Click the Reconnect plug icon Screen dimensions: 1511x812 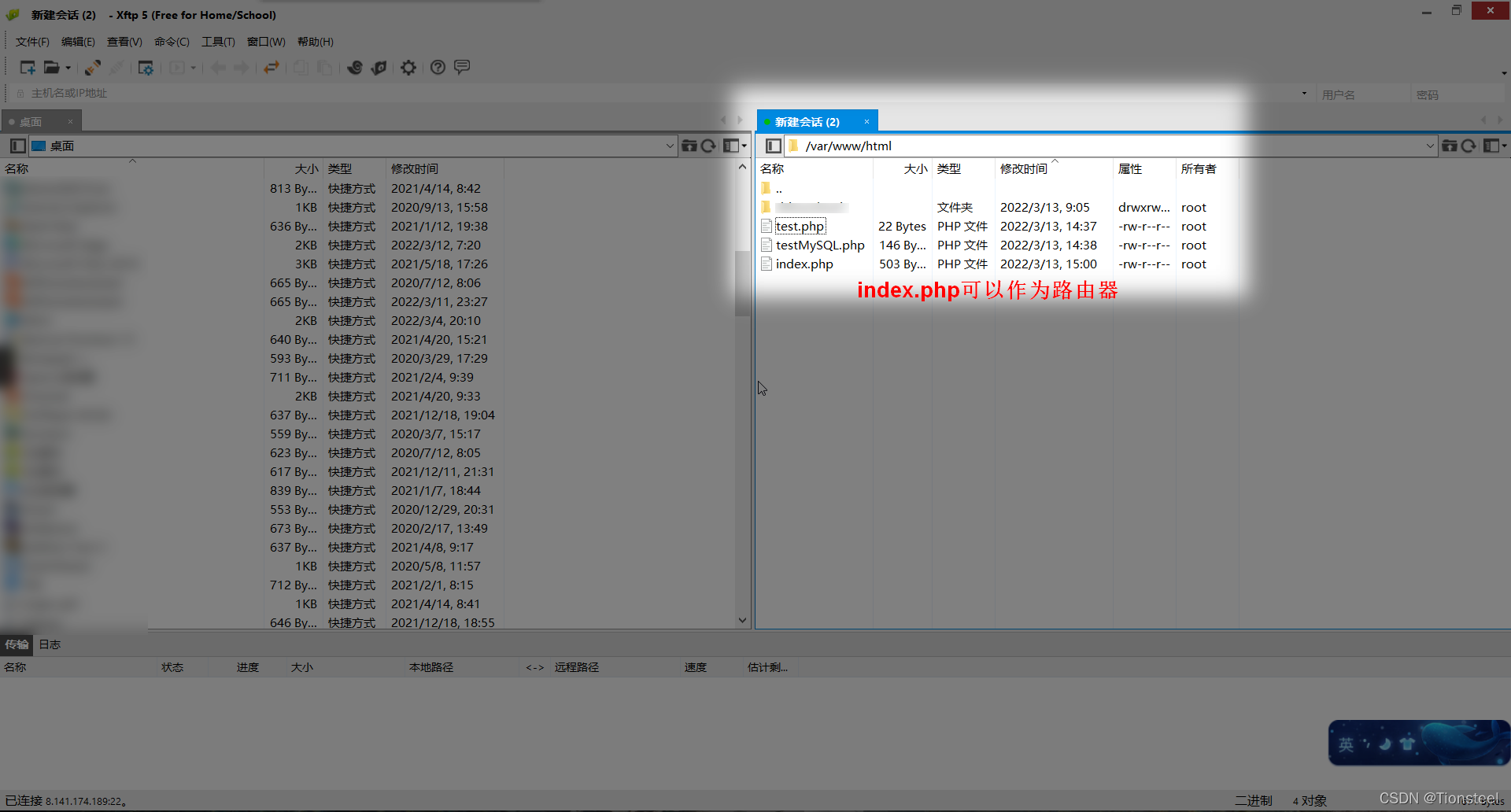pos(92,68)
